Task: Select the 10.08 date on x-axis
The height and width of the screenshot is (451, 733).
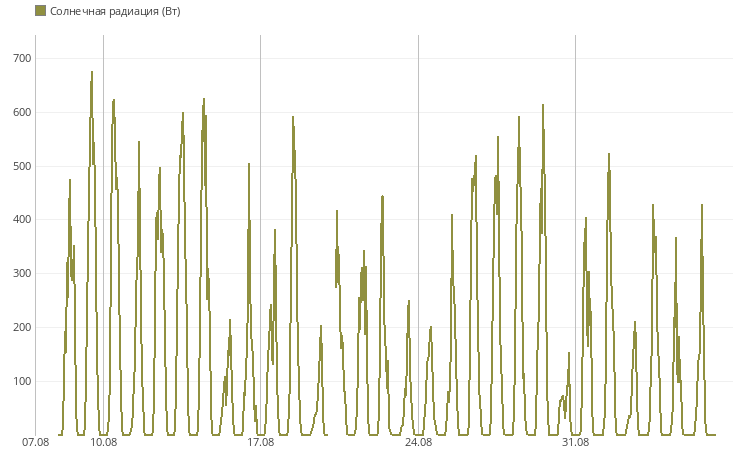Action: (104, 442)
